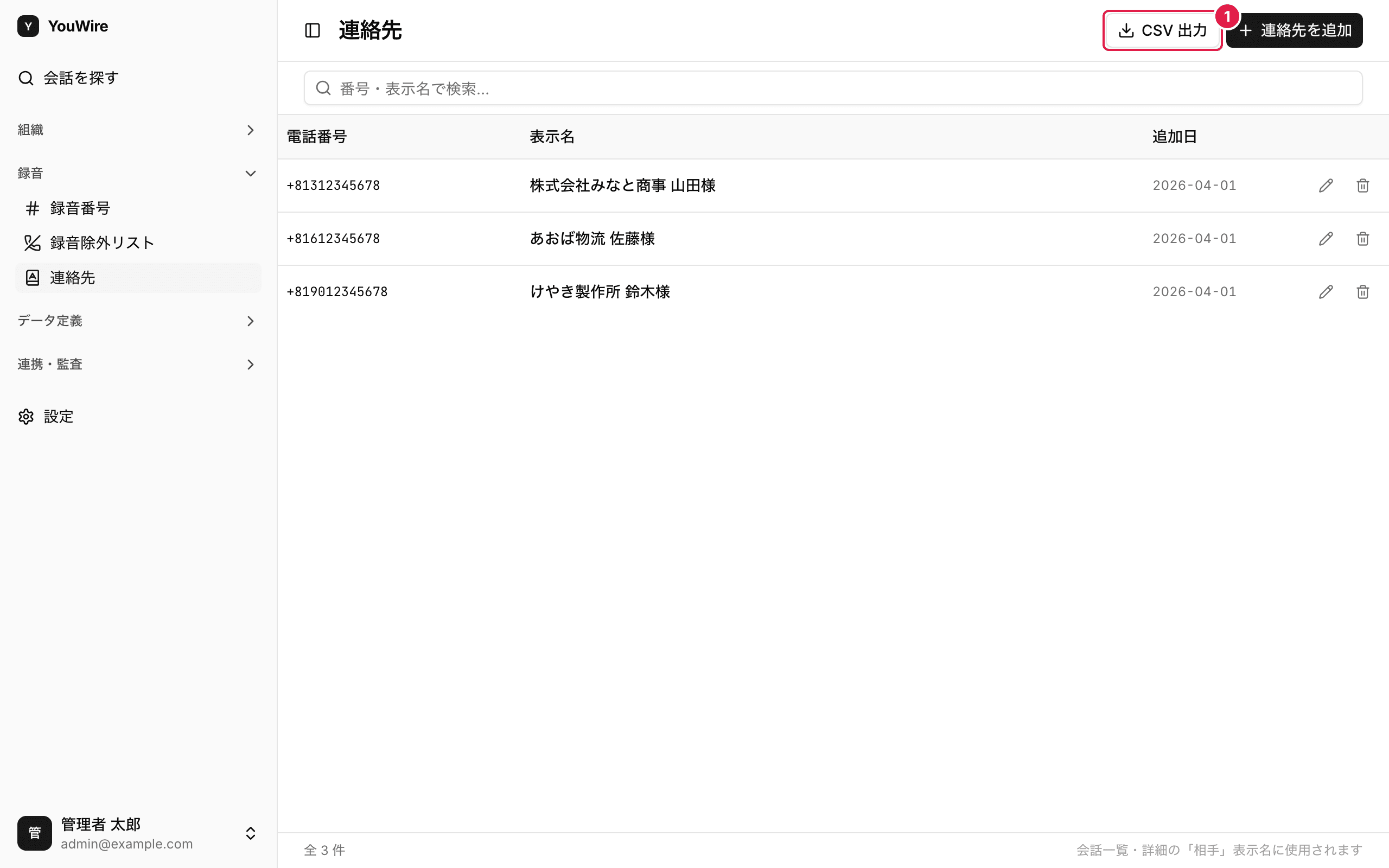This screenshot has width=1389, height=868.
Task: Delete the 株式会社みなと商事 山田様 contact
Action: pyautogui.click(x=1362, y=186)
